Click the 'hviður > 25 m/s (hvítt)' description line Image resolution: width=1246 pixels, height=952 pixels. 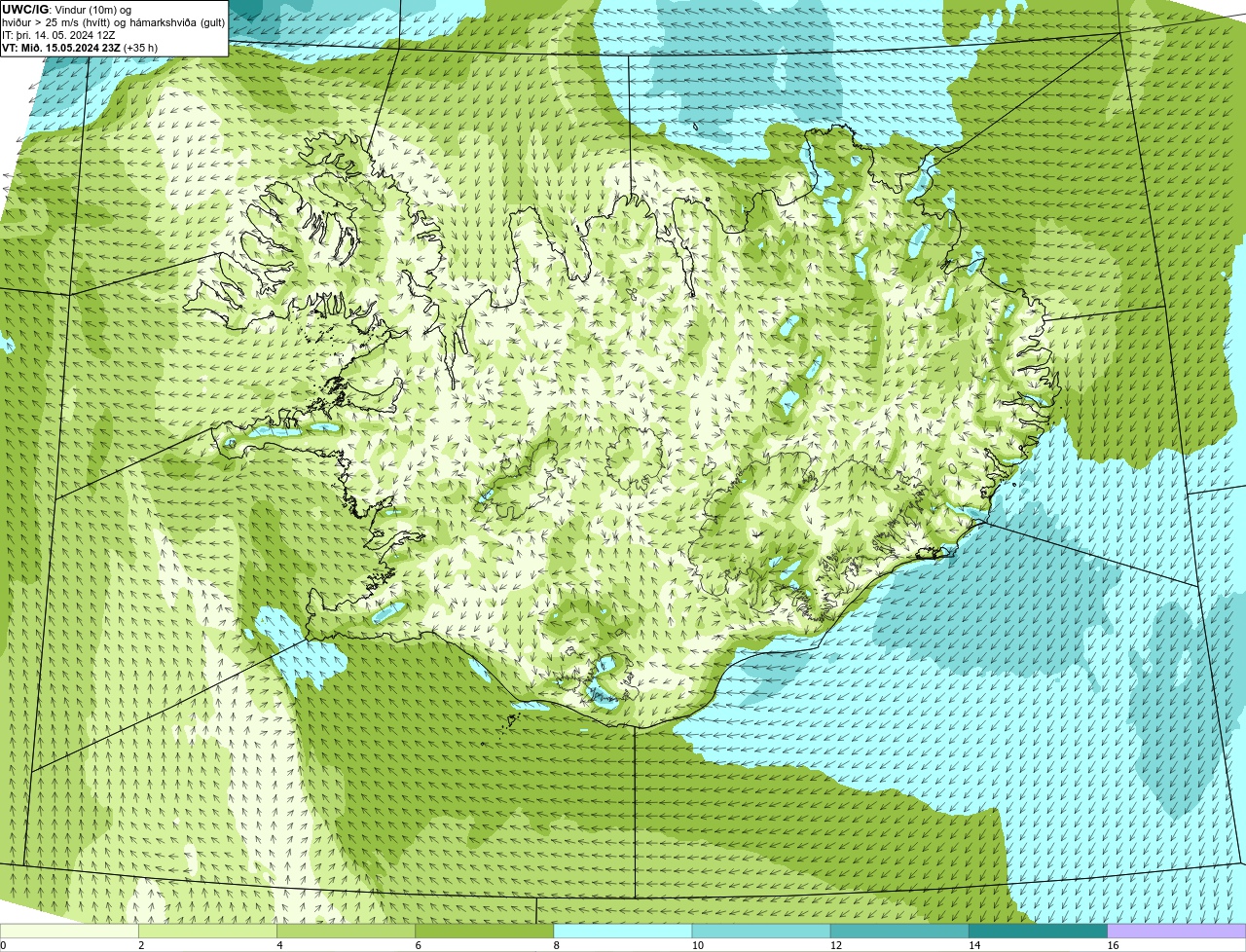[x=113, y=21]
